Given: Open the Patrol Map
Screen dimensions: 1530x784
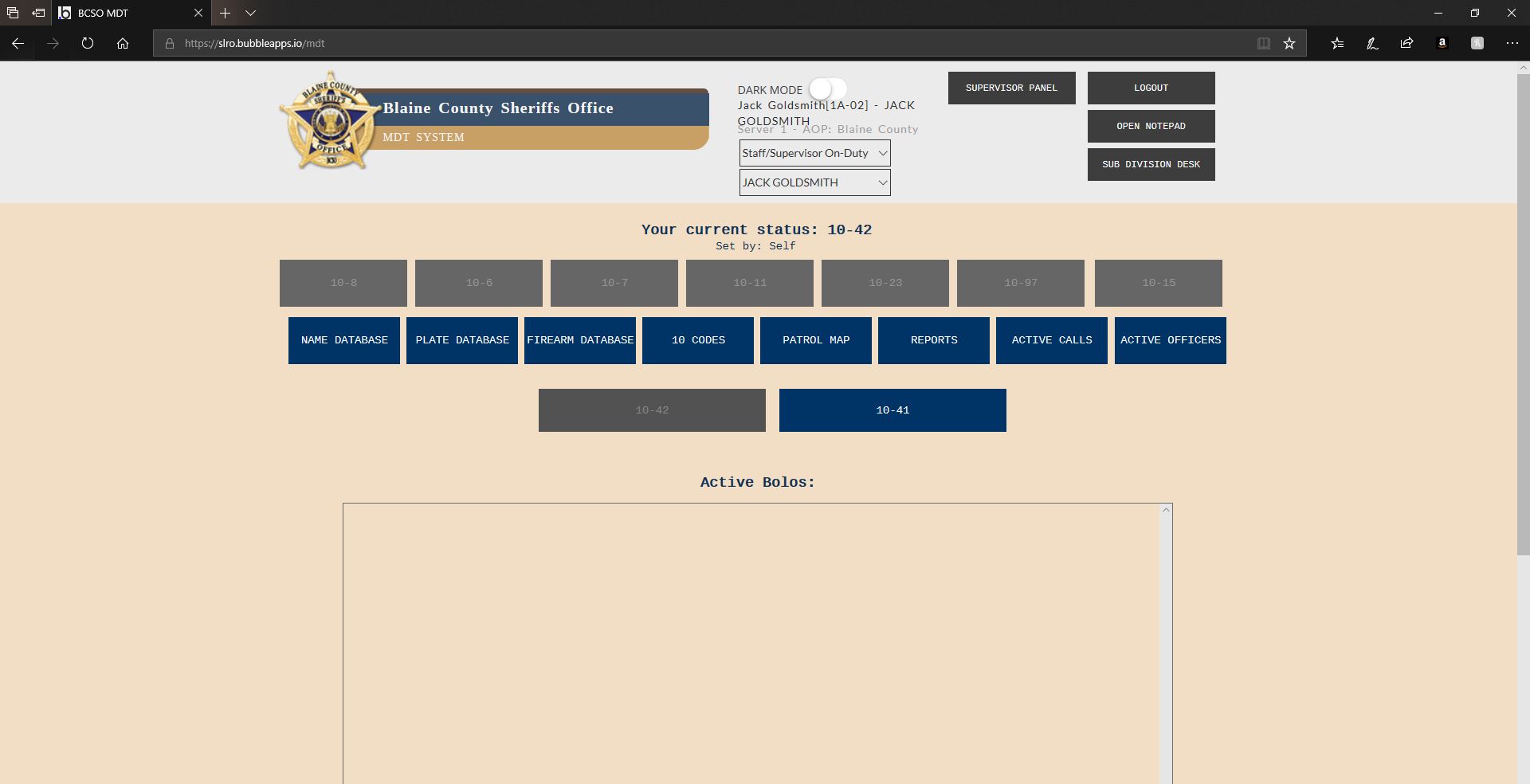Looking at the screenshot, I should tap(816, 341).
